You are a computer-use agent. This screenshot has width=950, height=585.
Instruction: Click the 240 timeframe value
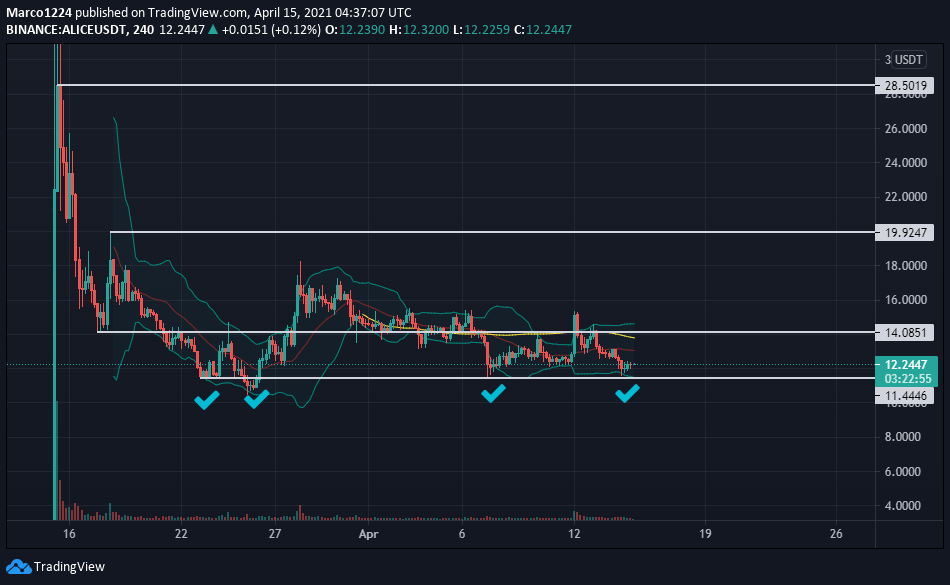tap(144, 29)
